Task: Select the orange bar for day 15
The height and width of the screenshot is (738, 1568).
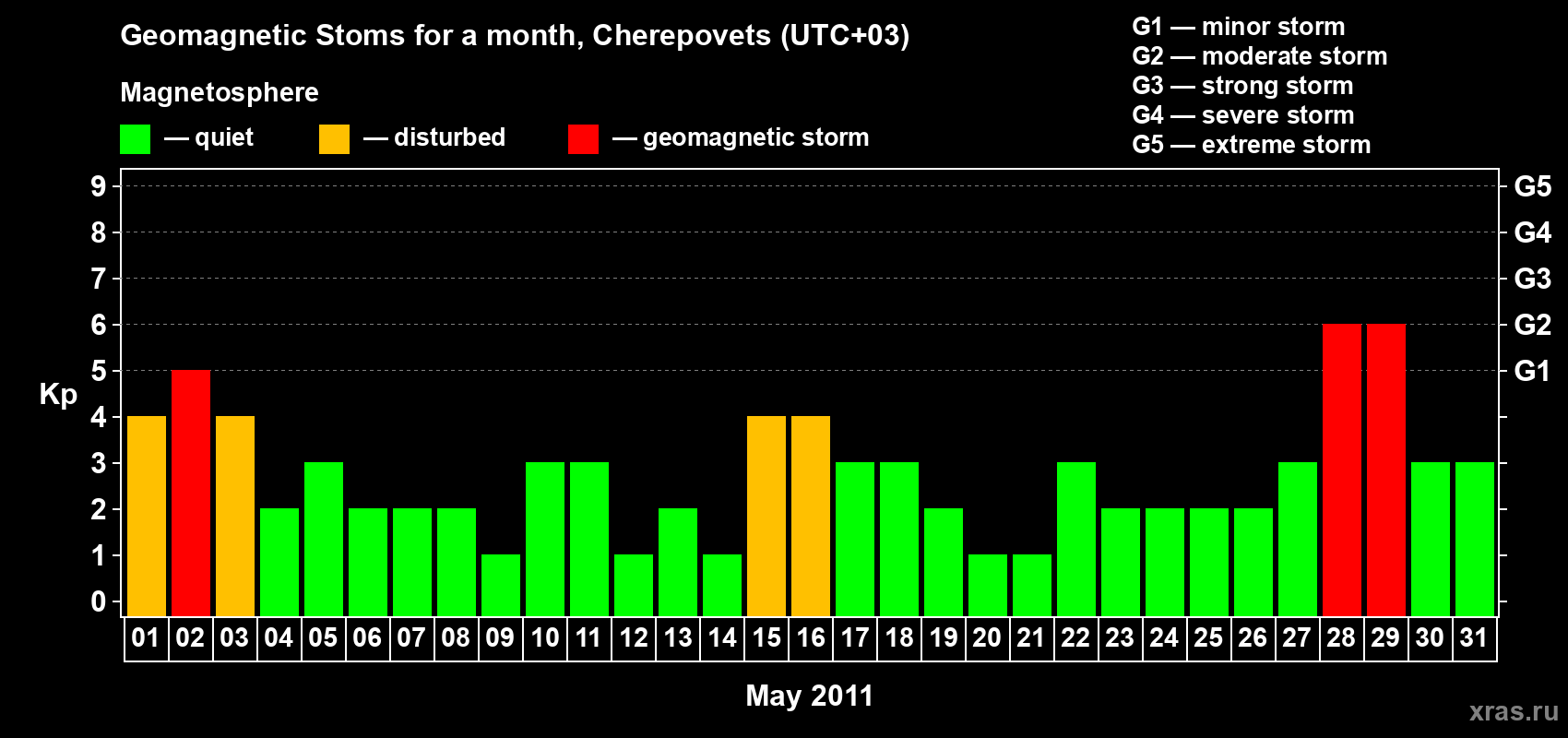Action: (x=766, y=517)
